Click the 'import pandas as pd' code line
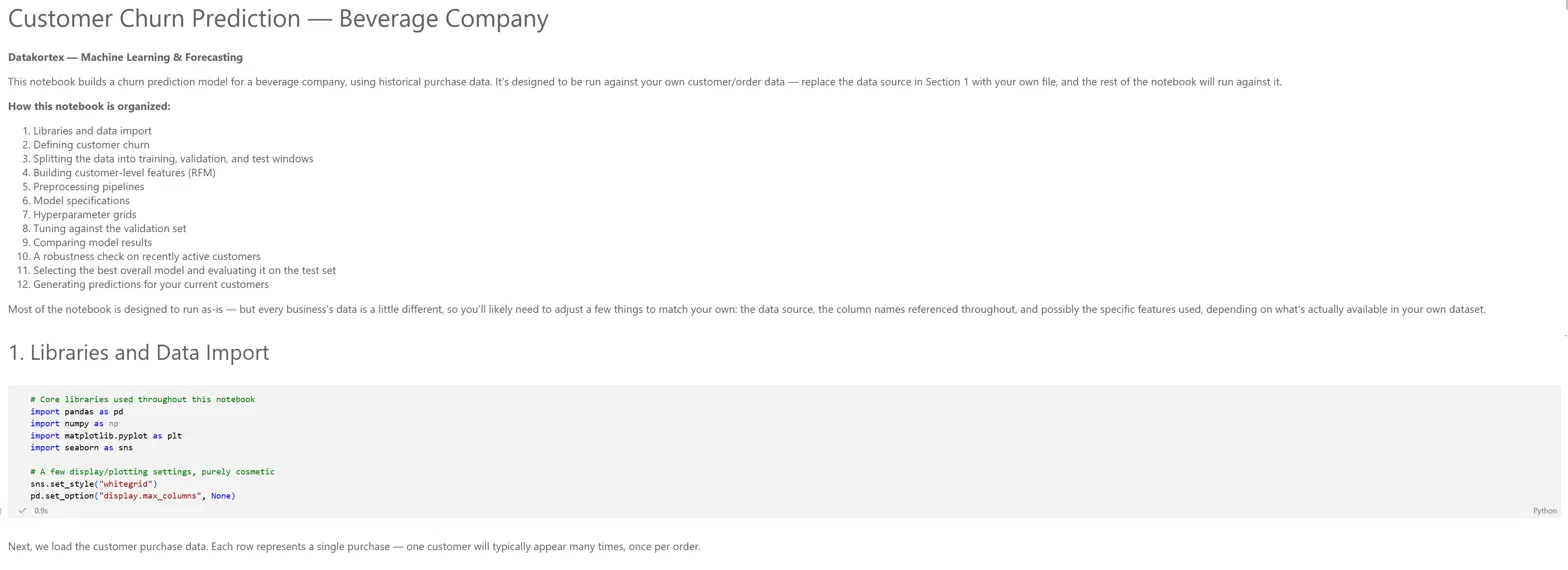Screen dimensions: 1568x570 pos(77,411)
